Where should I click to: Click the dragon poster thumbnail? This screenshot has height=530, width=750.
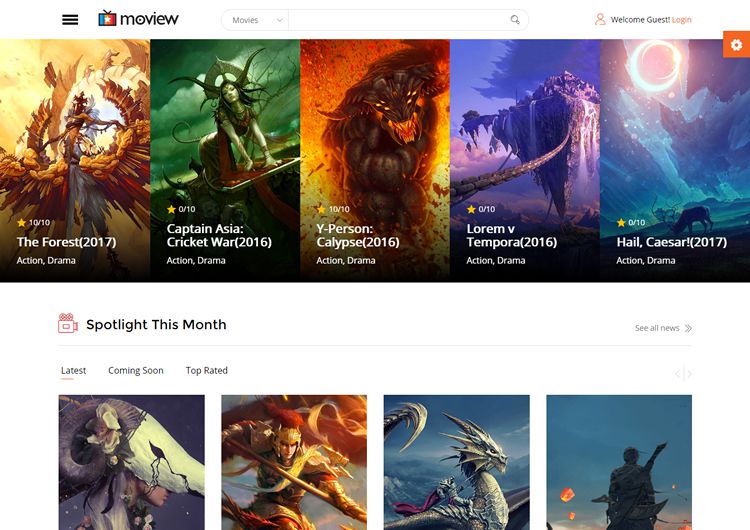[x=456, y=462]
